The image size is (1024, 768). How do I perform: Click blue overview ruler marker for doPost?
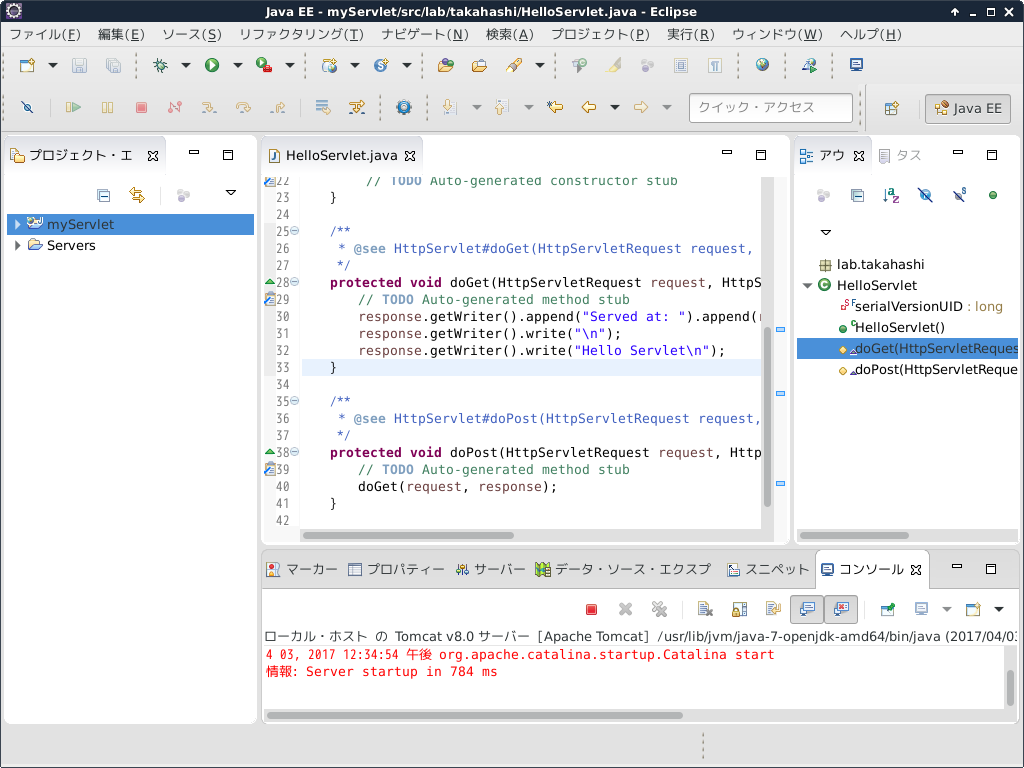pos(780,484)
